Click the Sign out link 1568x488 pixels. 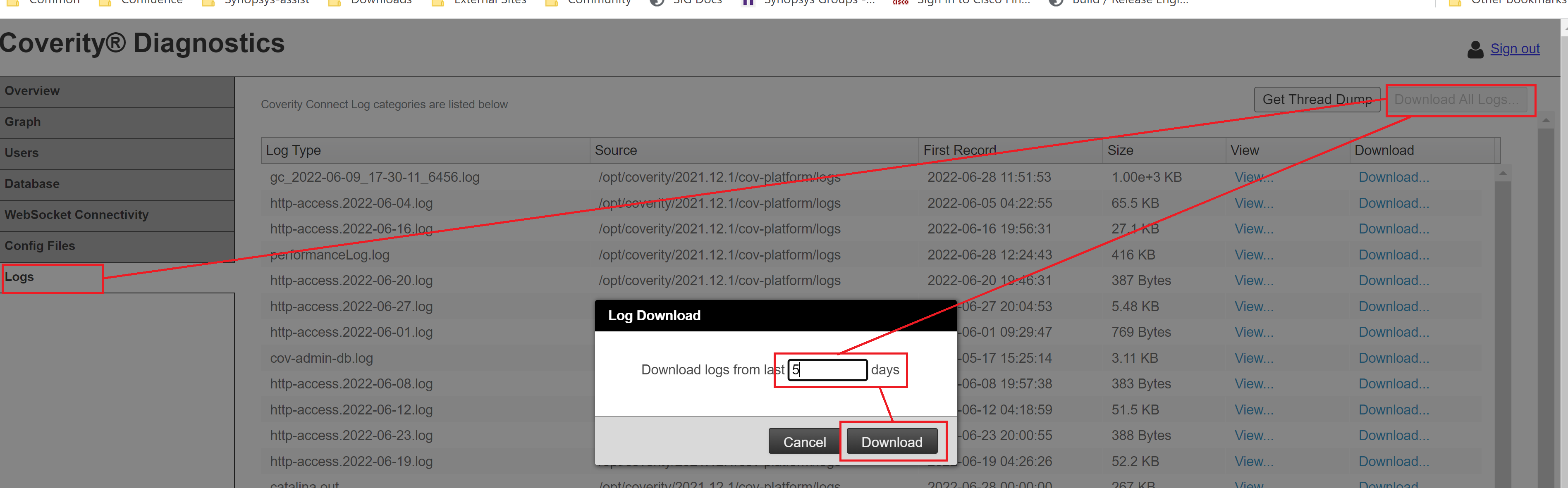pos(1514,49)
